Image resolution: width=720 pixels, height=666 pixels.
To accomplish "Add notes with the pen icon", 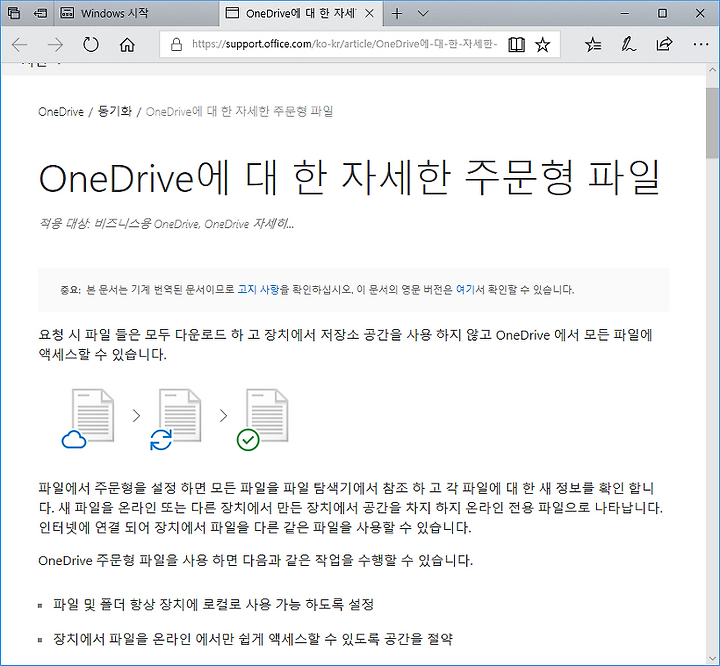I will 628,45.
